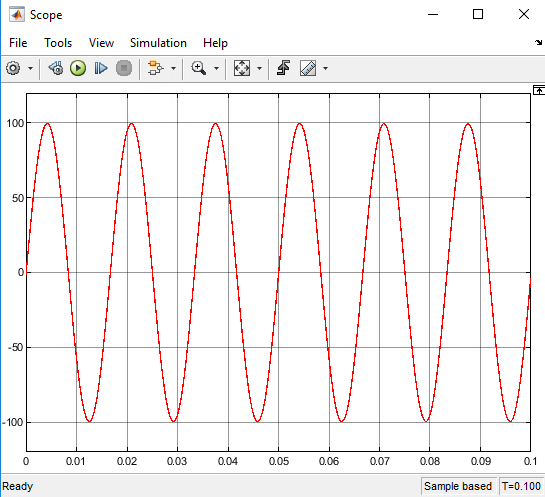Toggle the Cursor Measurements ruler icon

308,68
